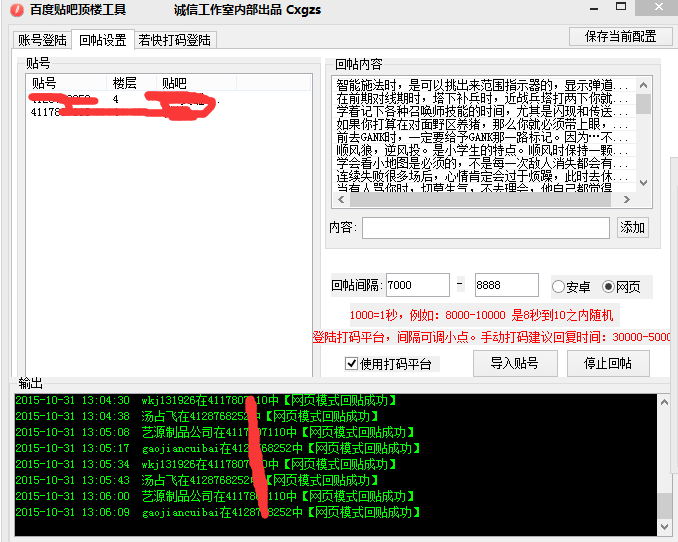This screenshot has width=678, height=542.
Task: Click the left arrow of reply content horizontal scrollbar
Action: (341, 199)
